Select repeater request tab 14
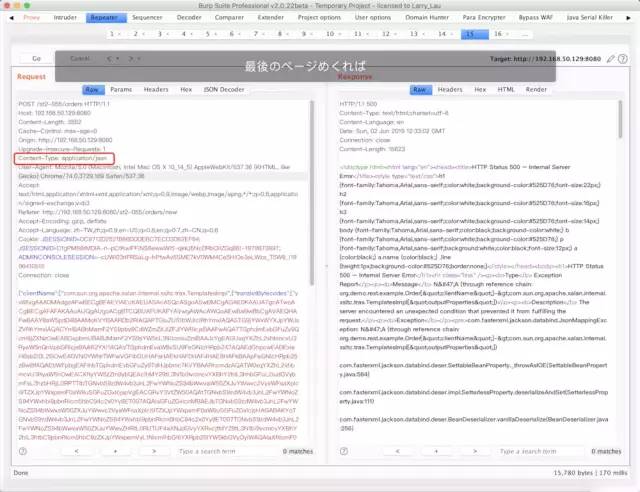Screen dimensions: 640x492 [442, 34]
